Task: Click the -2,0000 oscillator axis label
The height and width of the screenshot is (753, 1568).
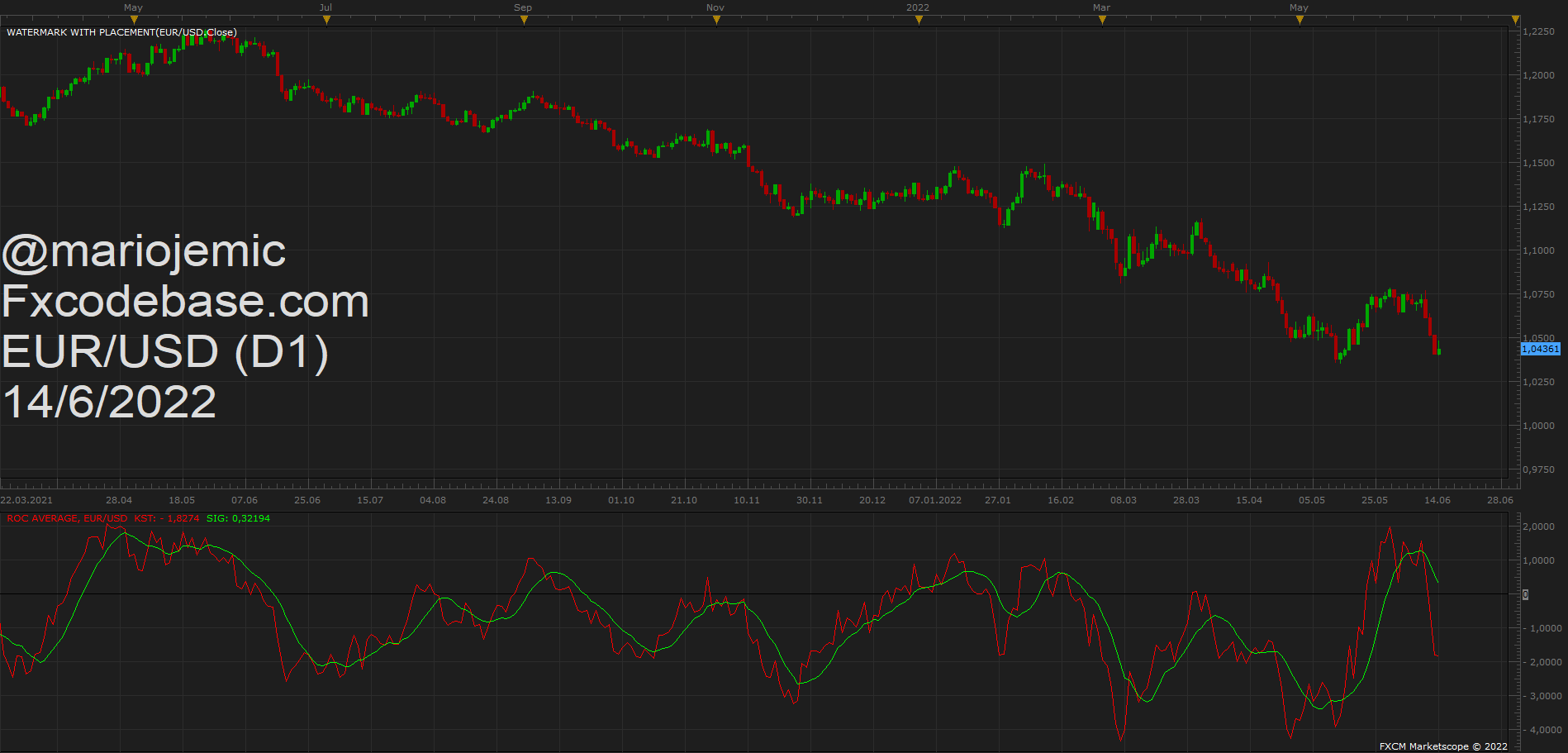Action: (x=1542, y=662)
